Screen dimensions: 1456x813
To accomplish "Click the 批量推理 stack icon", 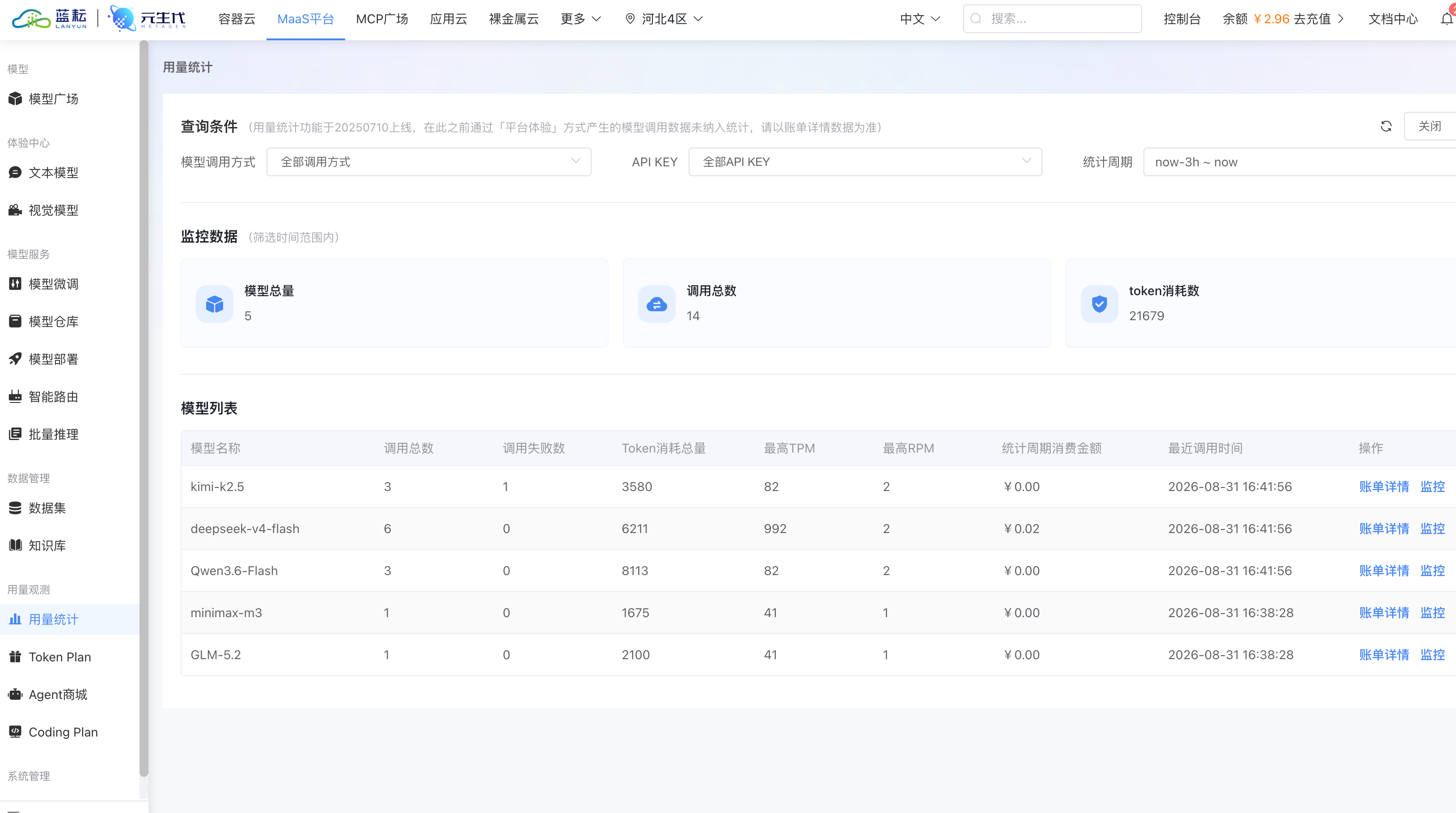I will (x=15, y=434).
